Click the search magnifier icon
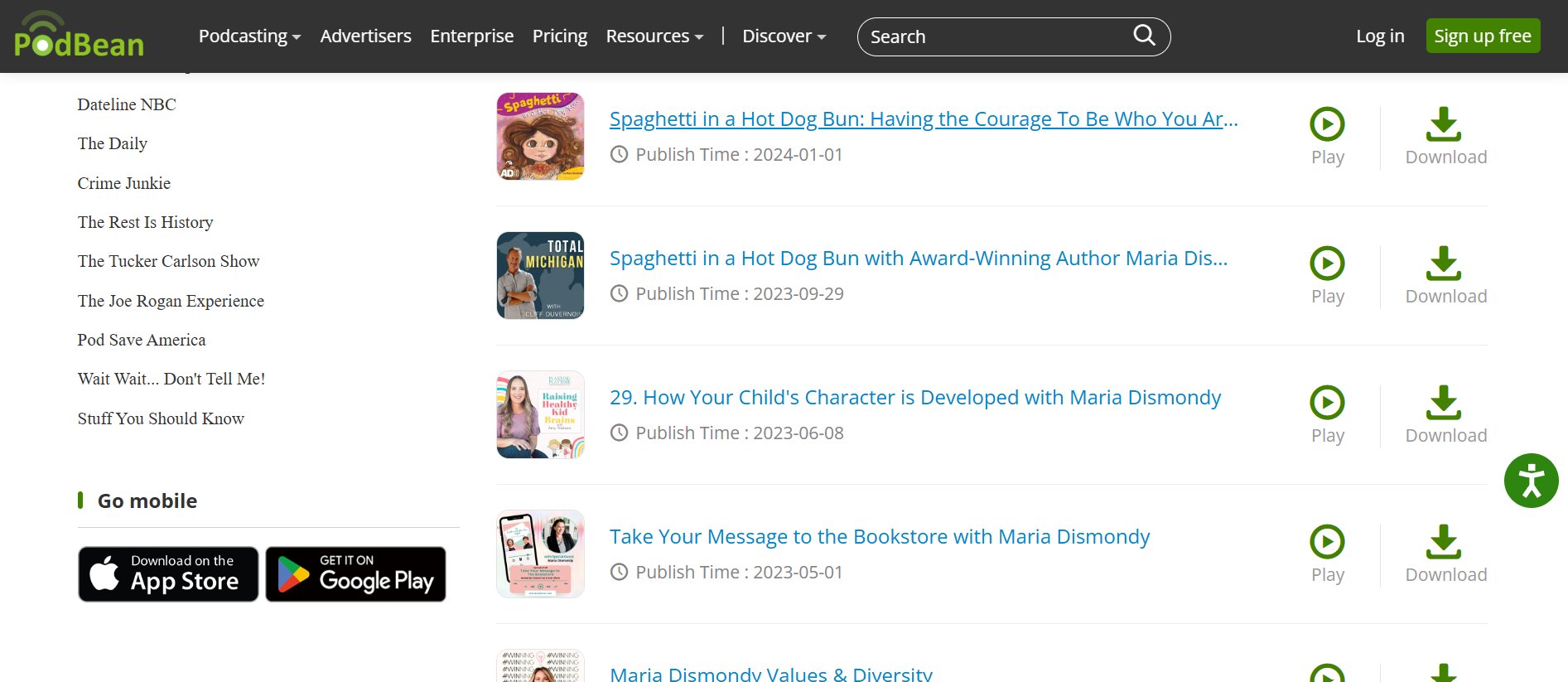 (1144, 36)
